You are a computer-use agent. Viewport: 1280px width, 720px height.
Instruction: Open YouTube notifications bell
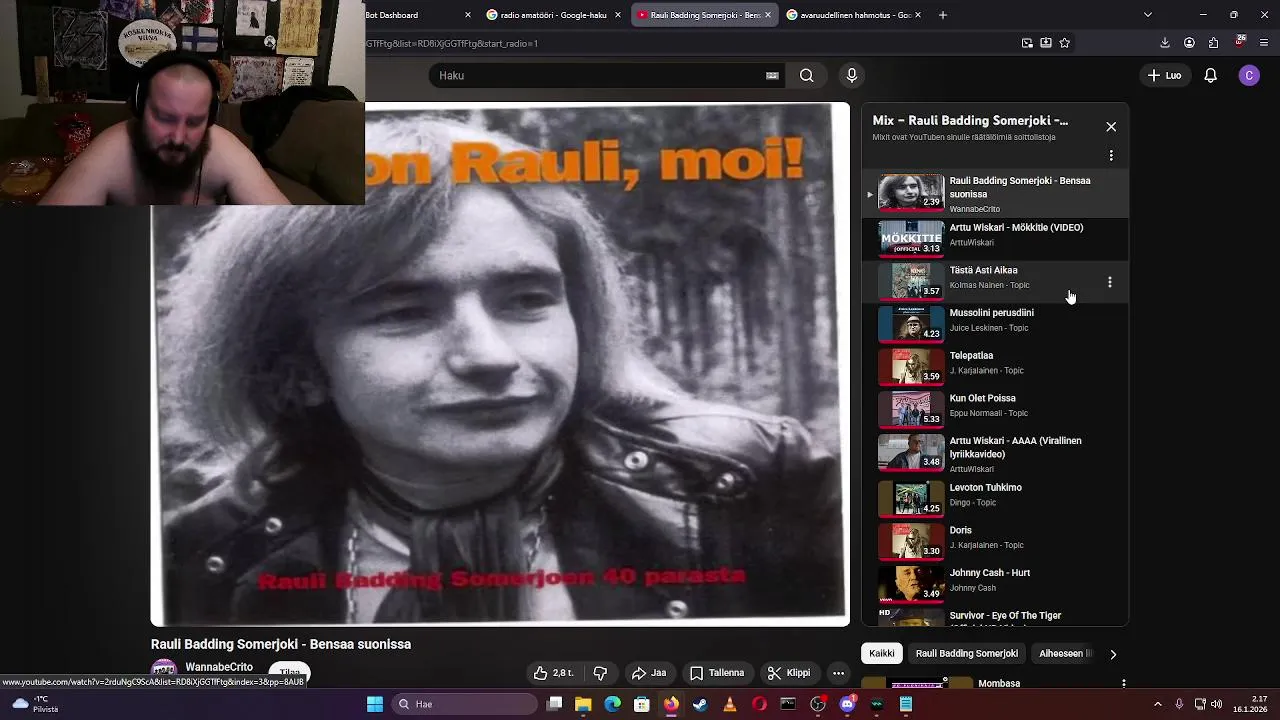tap(1210, 75)
